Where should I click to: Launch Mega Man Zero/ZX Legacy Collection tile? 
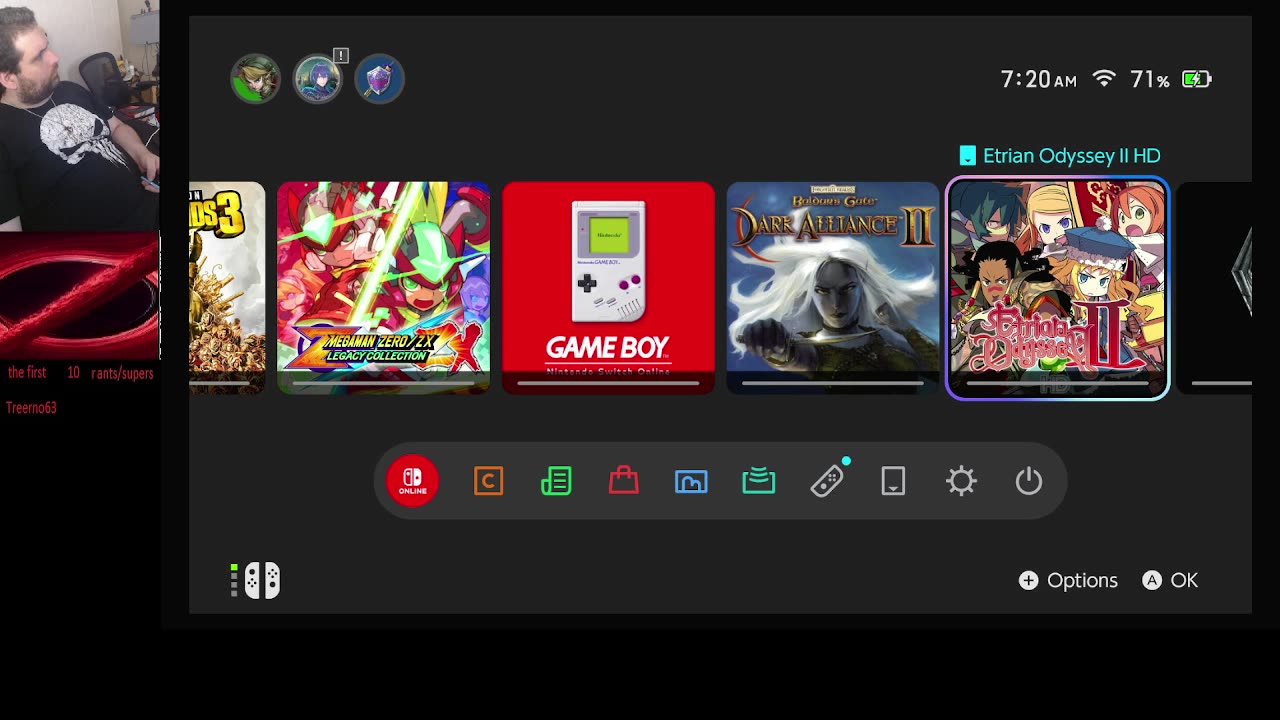coord(384,288)
